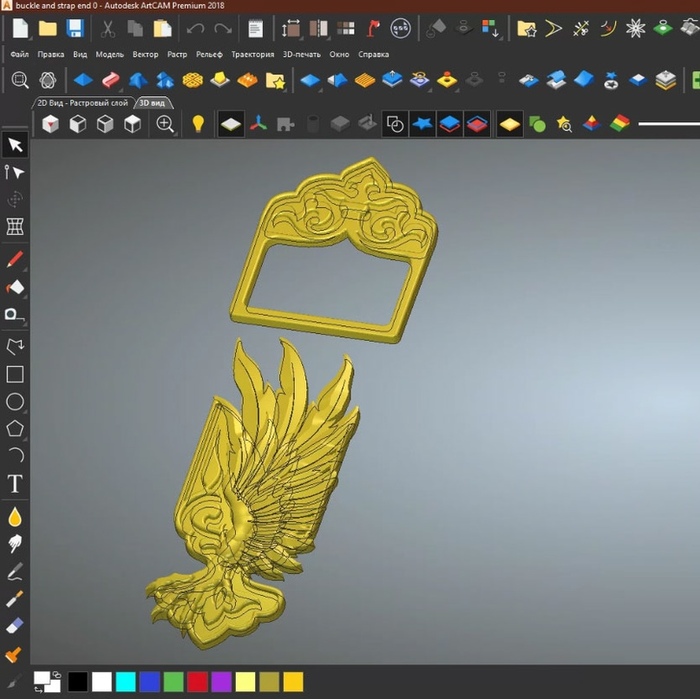The image size is (700, 699).
Task: Toggle the isometric view cube icon
Action: coord(50,124)
